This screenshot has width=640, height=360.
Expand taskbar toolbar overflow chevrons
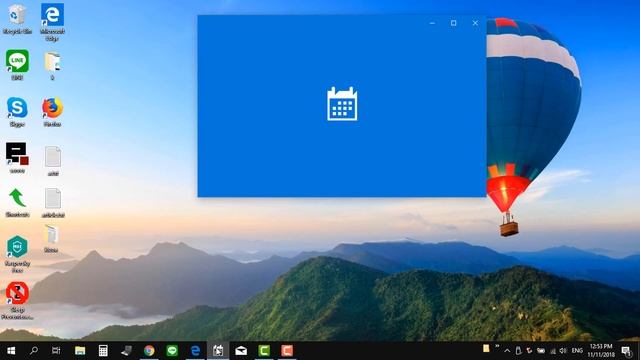(497, 347)
